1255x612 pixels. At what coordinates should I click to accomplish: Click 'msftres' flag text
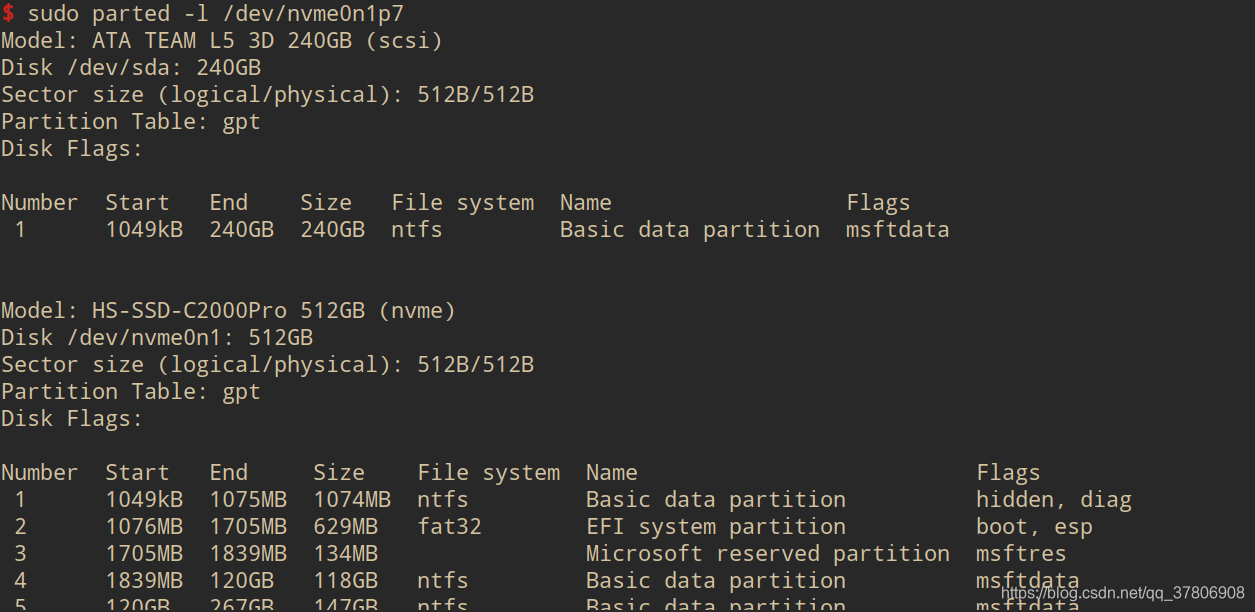click(1021, 554)
